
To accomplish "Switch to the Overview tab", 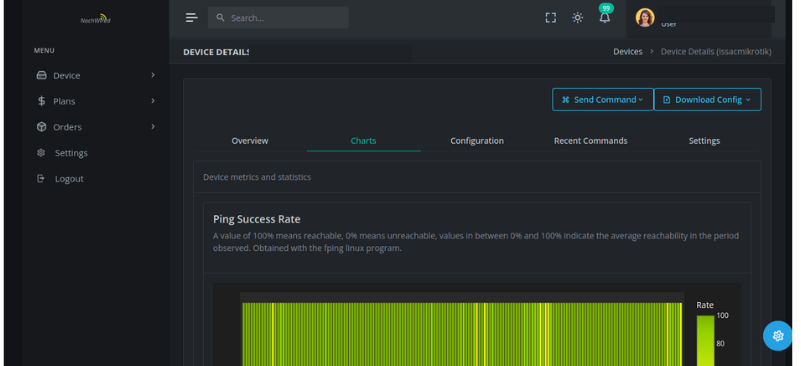I will click(250, 141).
